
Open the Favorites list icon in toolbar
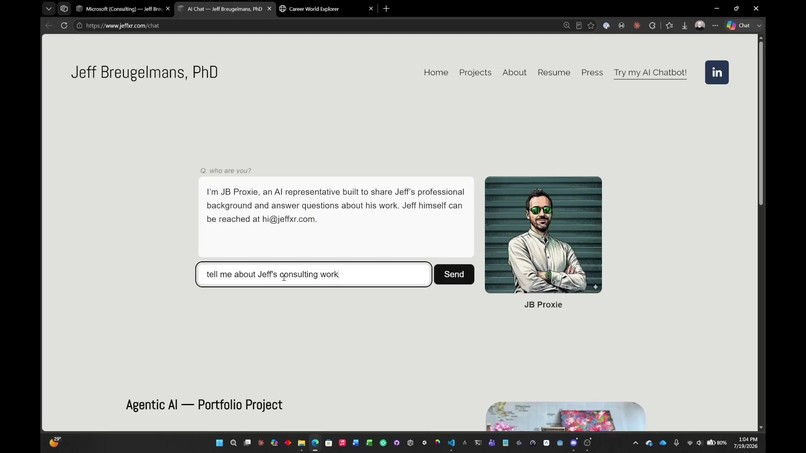[669, 25]
